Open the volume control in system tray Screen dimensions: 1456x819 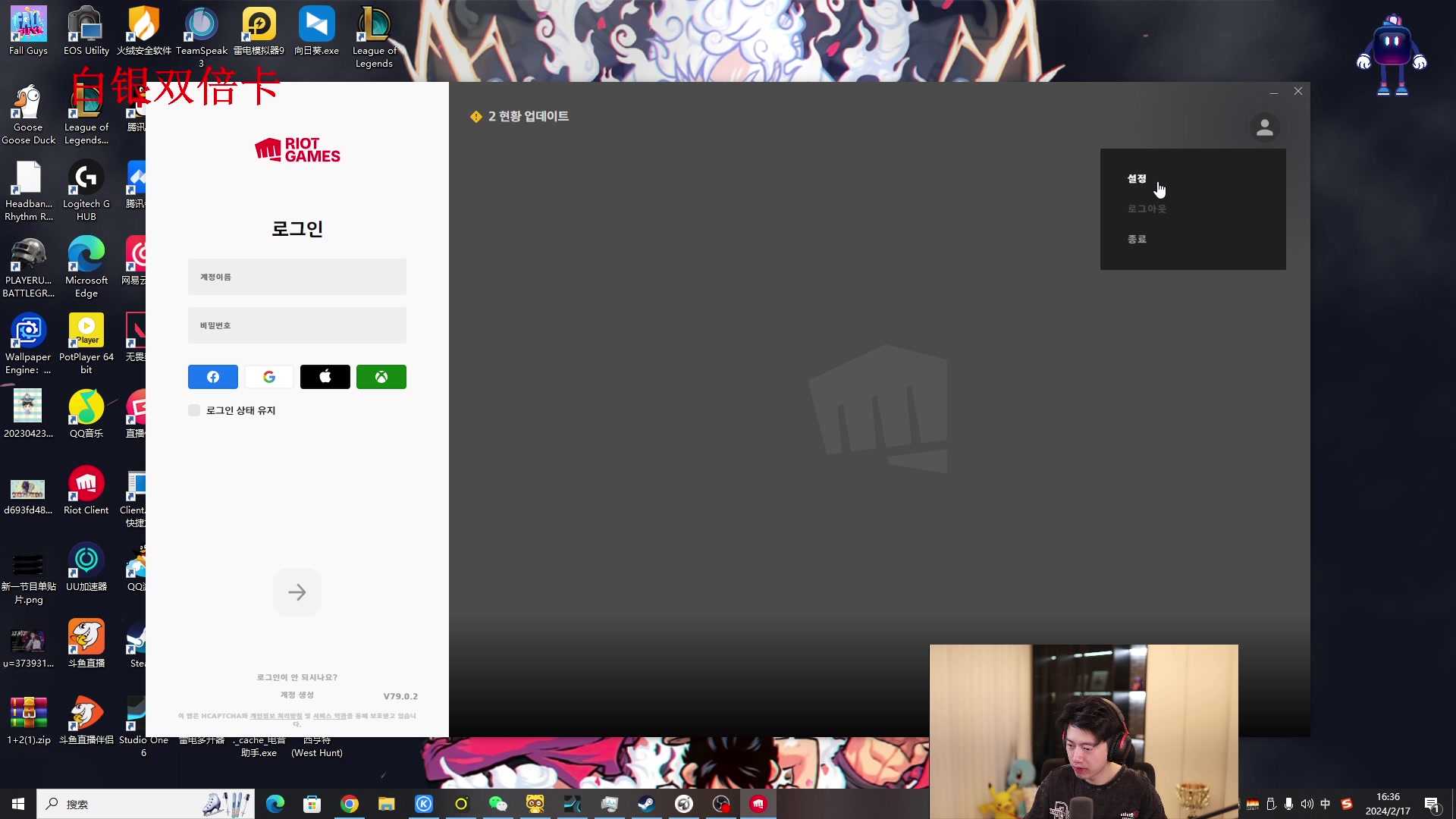point(1307,804)
